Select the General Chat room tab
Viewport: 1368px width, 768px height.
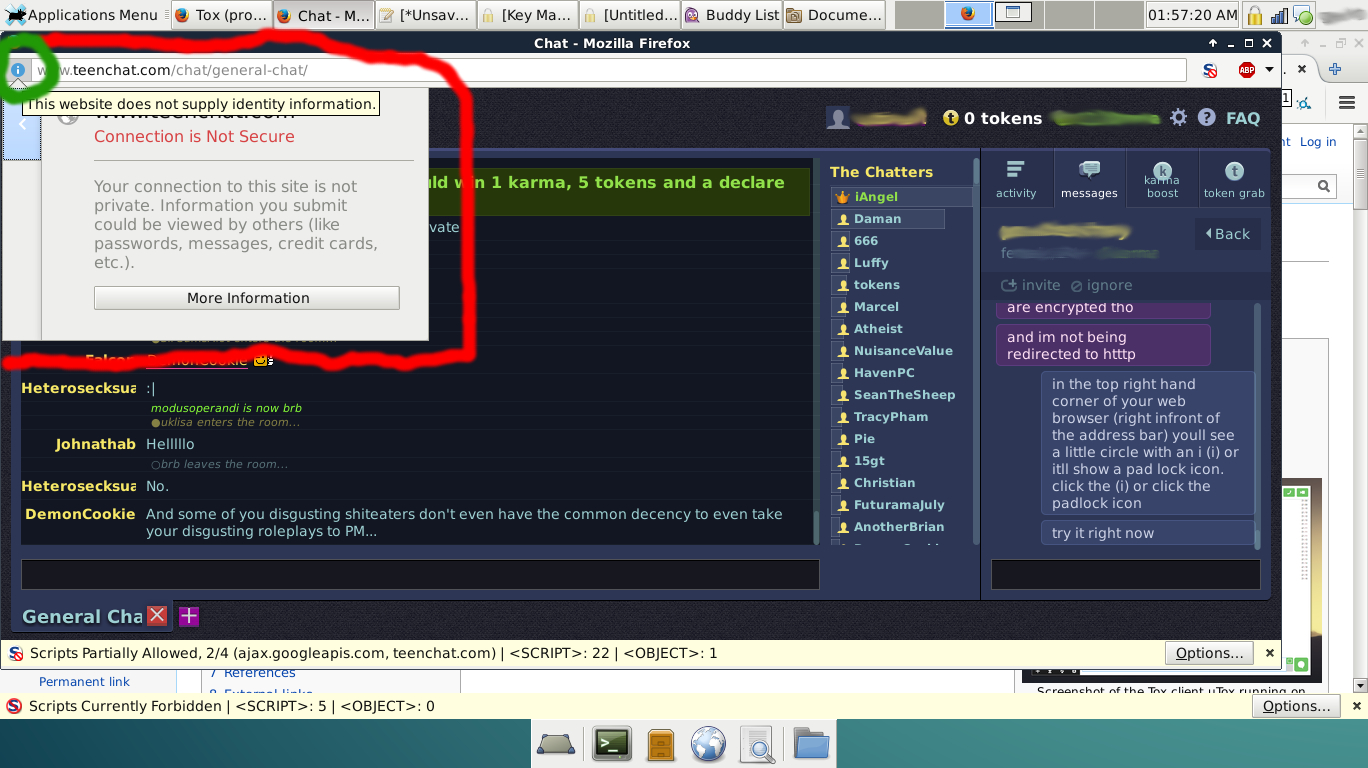point(82,617)
